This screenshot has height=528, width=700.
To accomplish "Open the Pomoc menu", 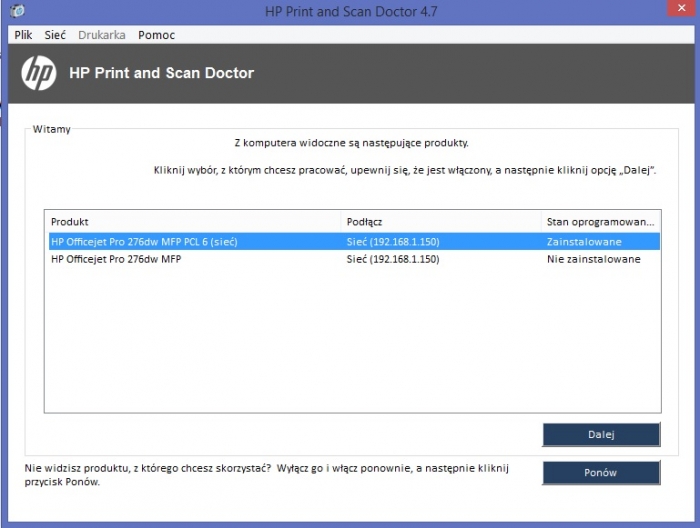I will click(x=156, y=35).
